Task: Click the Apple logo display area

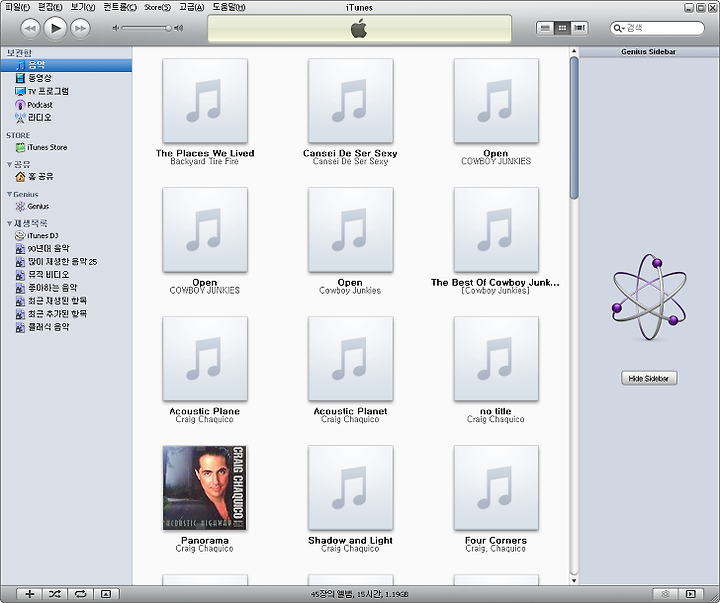Action: pos(359,28)
